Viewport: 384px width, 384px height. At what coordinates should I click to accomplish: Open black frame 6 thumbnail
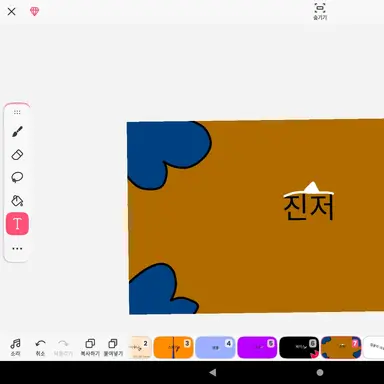(x=299, y=347)
